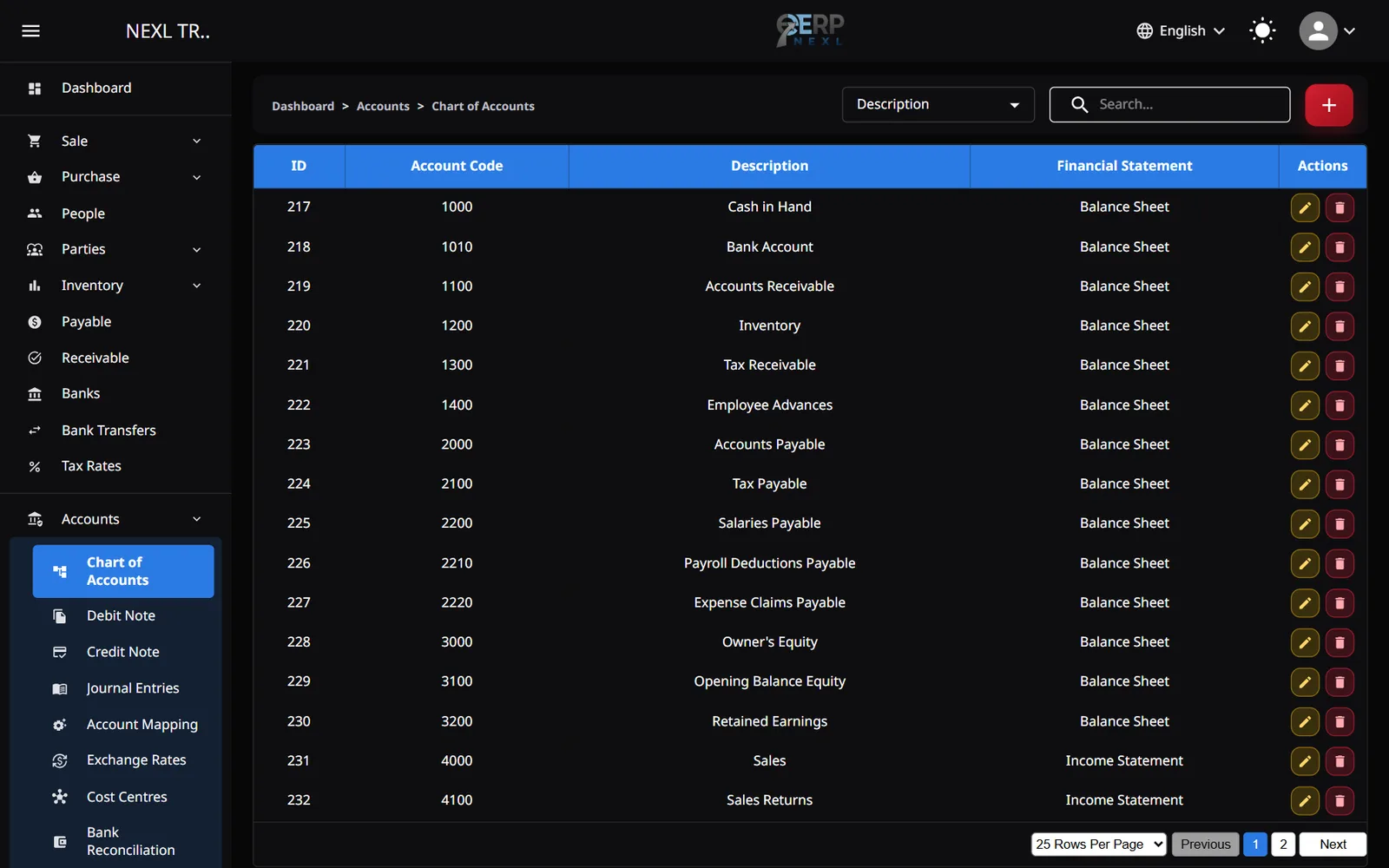Open Cost Centres submenu item
This screenshot has height=868, width=1389.
[123, 797]
